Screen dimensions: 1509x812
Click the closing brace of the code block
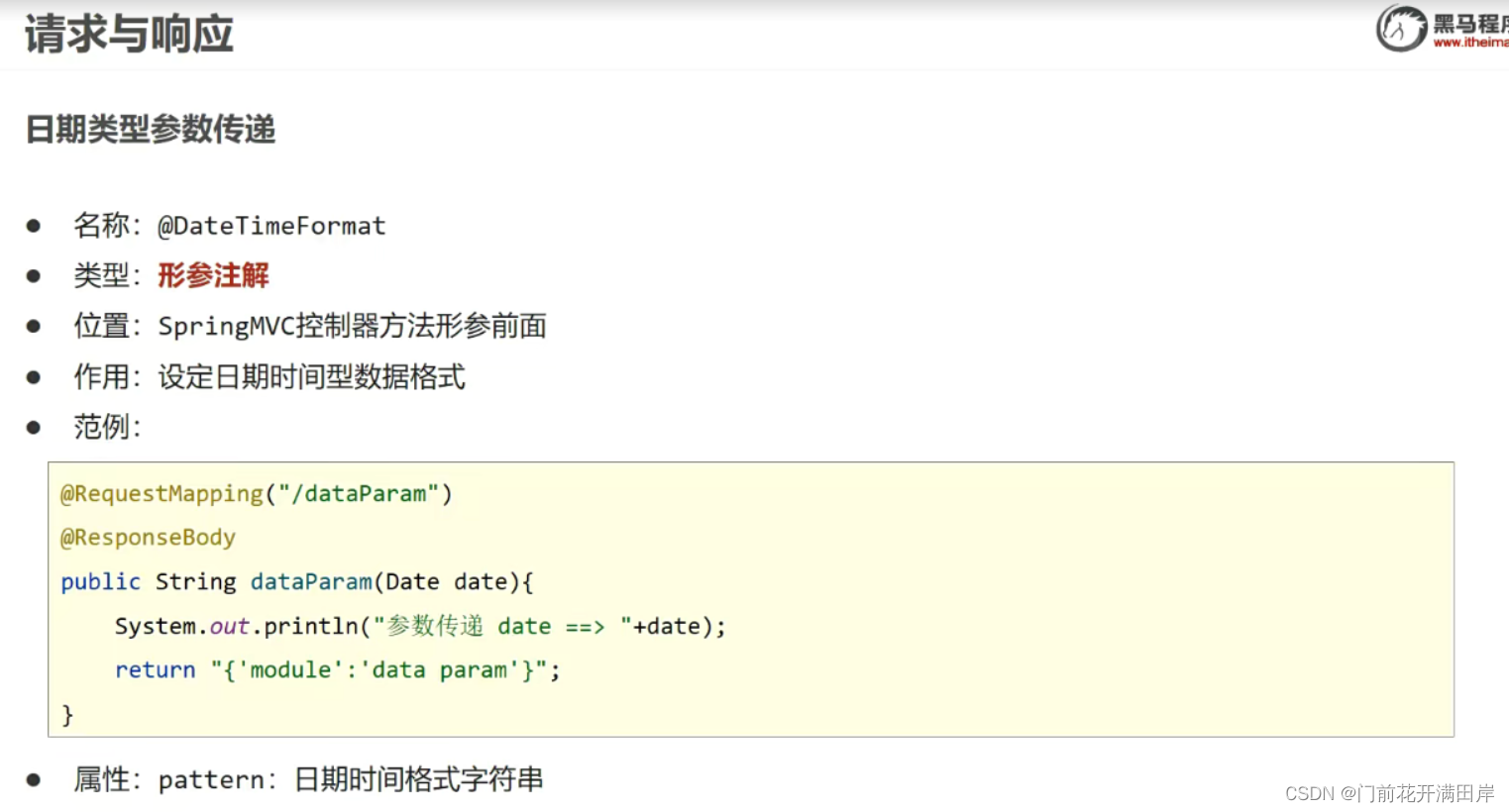67,715
